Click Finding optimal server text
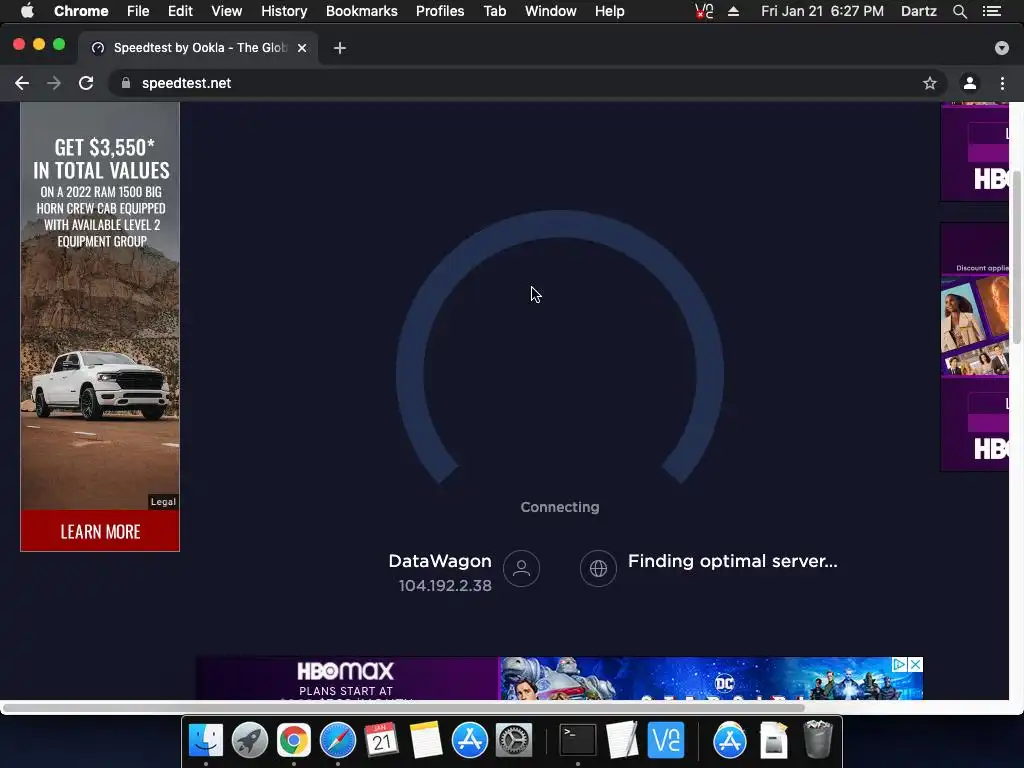Image resolution: width=1024 pixels, height=768 pixels. (x=733, y=561)
